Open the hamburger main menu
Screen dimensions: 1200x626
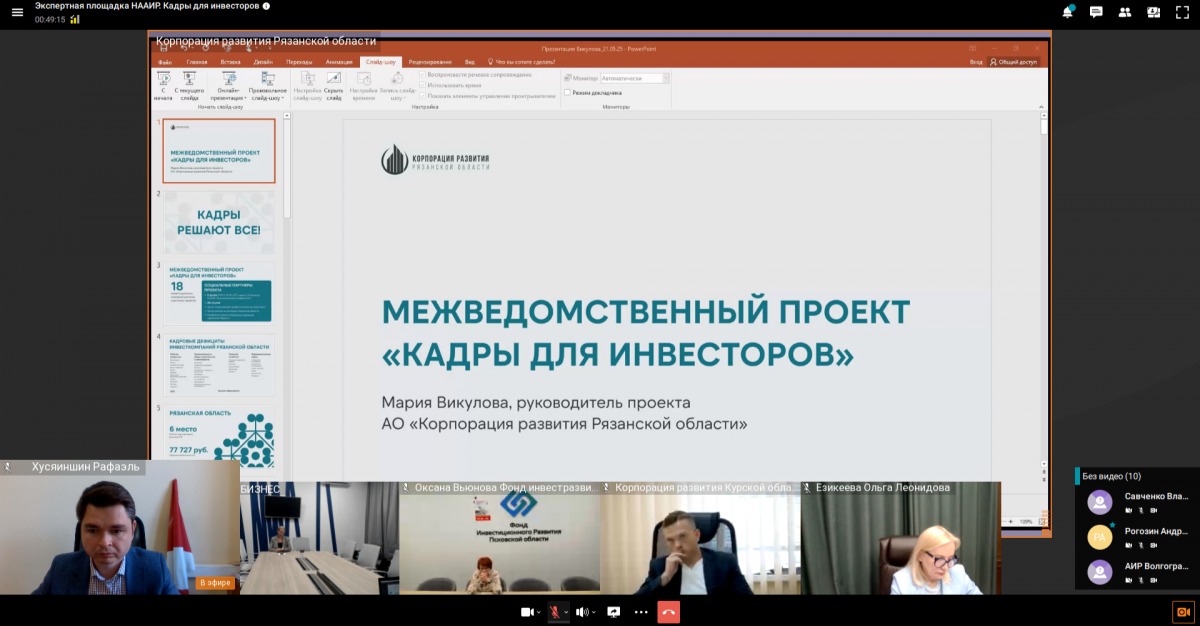16,12
